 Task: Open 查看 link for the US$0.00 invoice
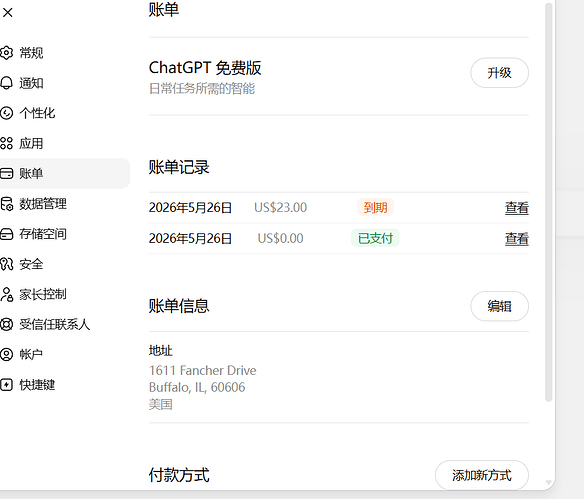pos(517,238)
